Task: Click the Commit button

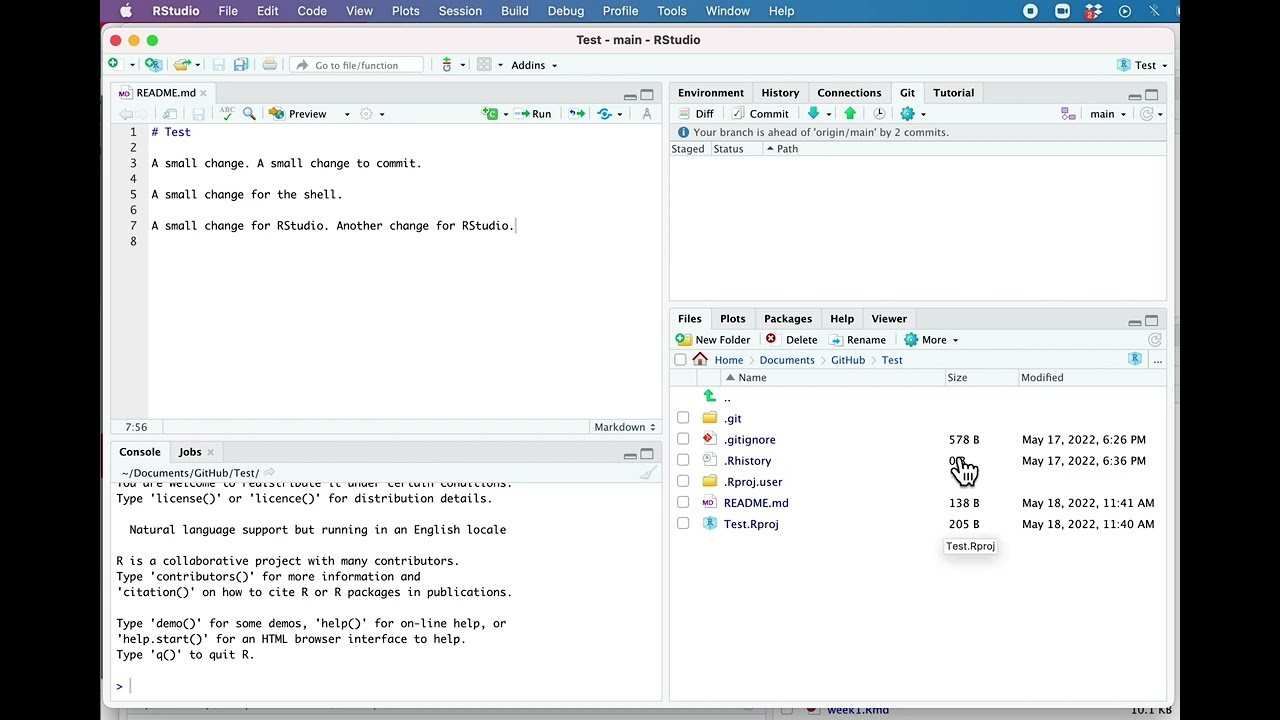Action: tap(760, 114)
